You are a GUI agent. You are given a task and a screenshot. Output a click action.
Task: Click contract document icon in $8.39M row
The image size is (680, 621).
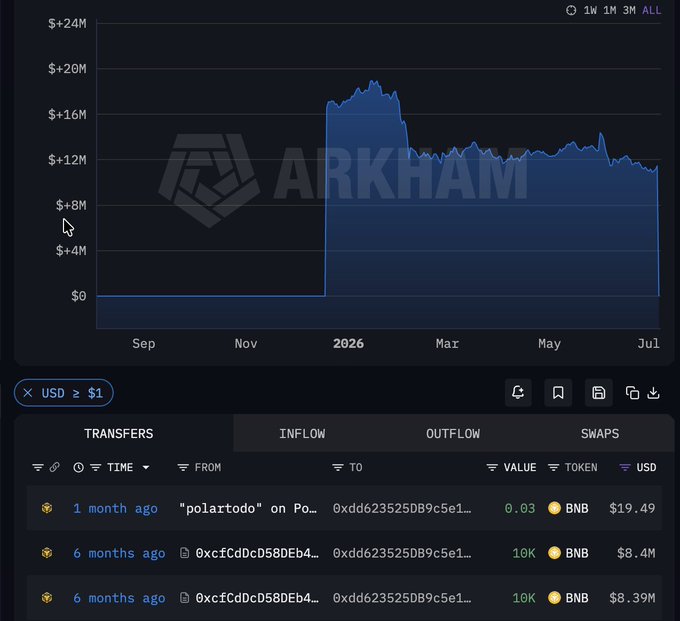(184, 598)
